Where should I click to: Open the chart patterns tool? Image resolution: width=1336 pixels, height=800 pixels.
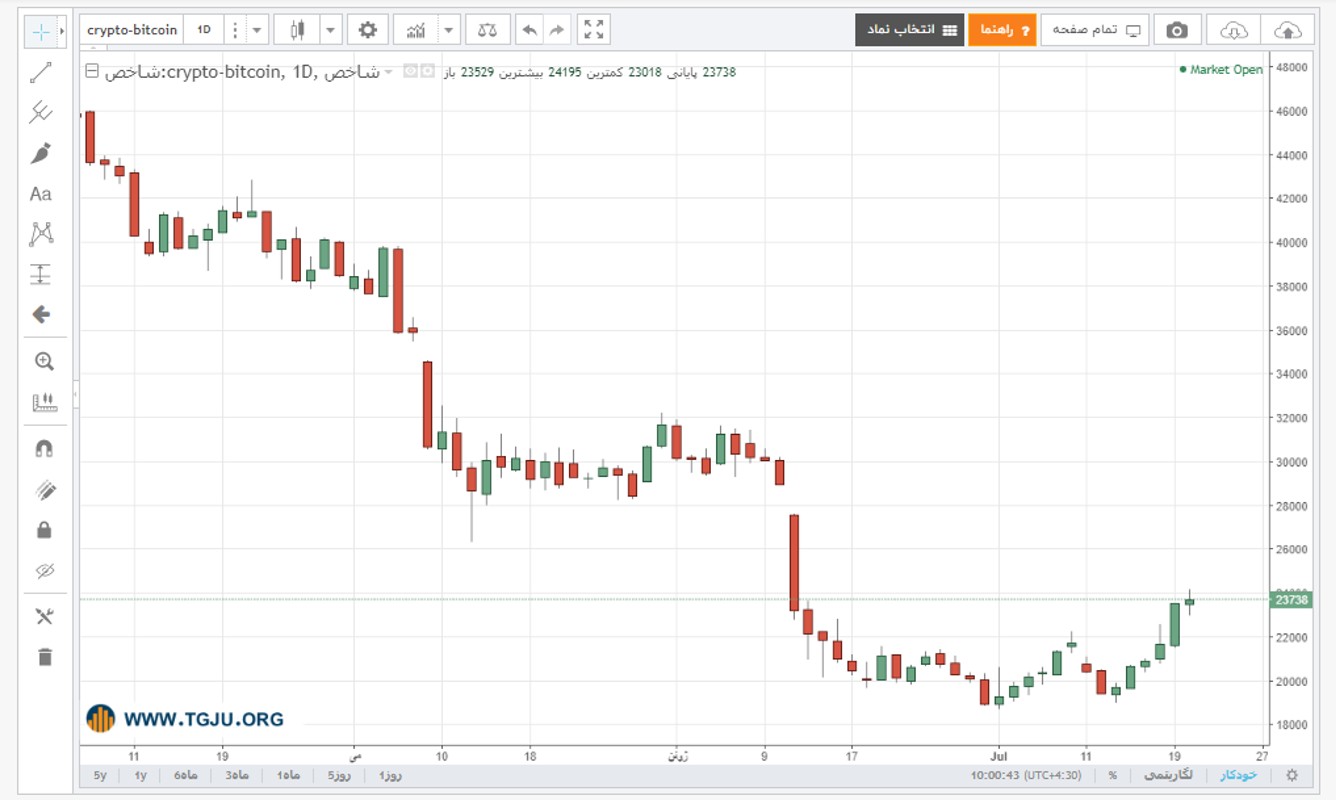41,234
